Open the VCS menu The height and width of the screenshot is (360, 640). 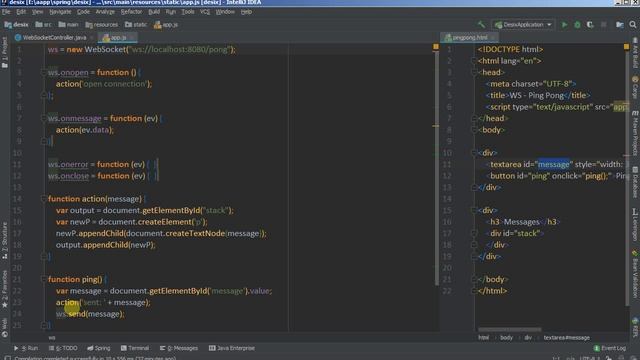click(205, 12)
